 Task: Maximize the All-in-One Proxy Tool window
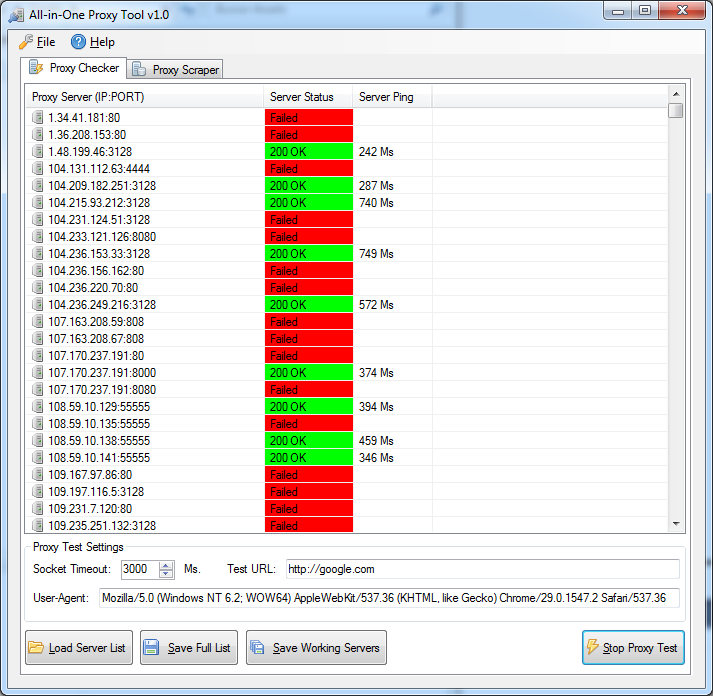(645, 10)
